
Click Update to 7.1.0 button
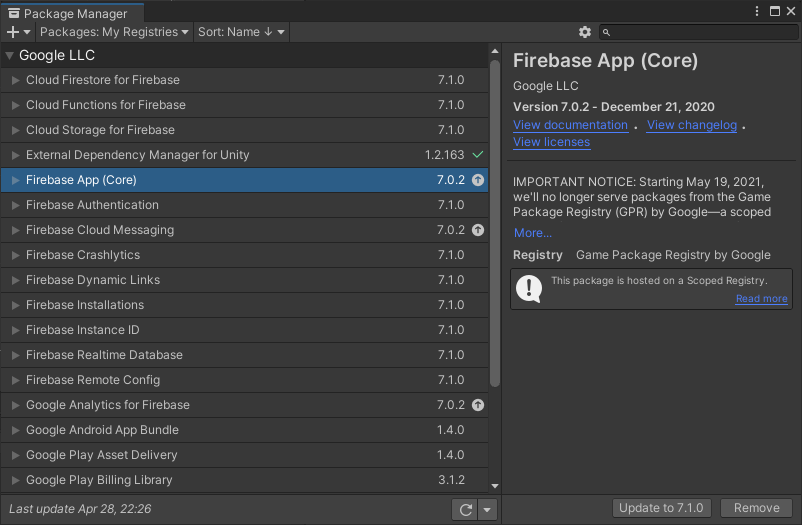661,508
